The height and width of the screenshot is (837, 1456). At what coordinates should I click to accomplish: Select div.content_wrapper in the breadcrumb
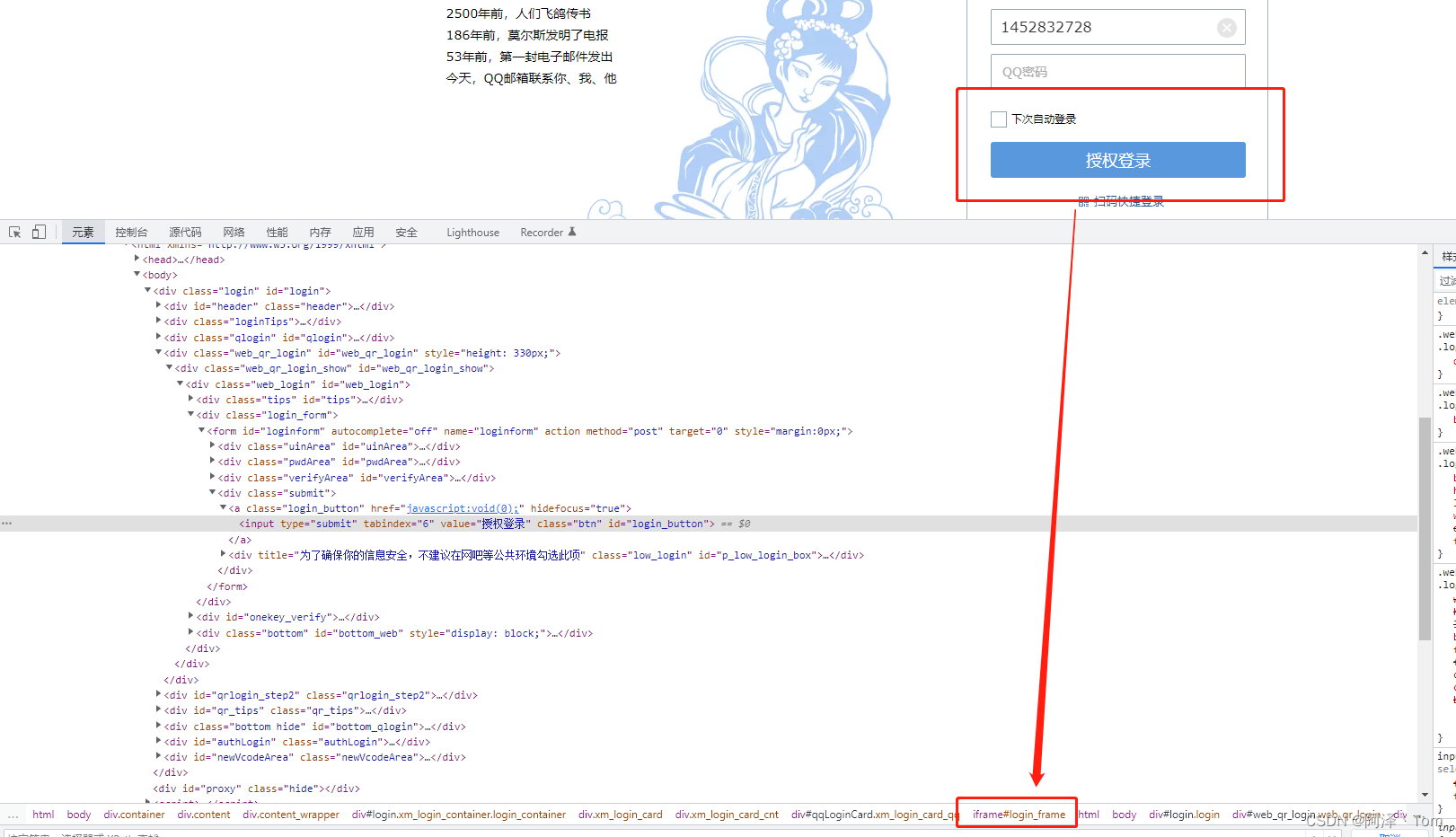click(x=291, y=815)
